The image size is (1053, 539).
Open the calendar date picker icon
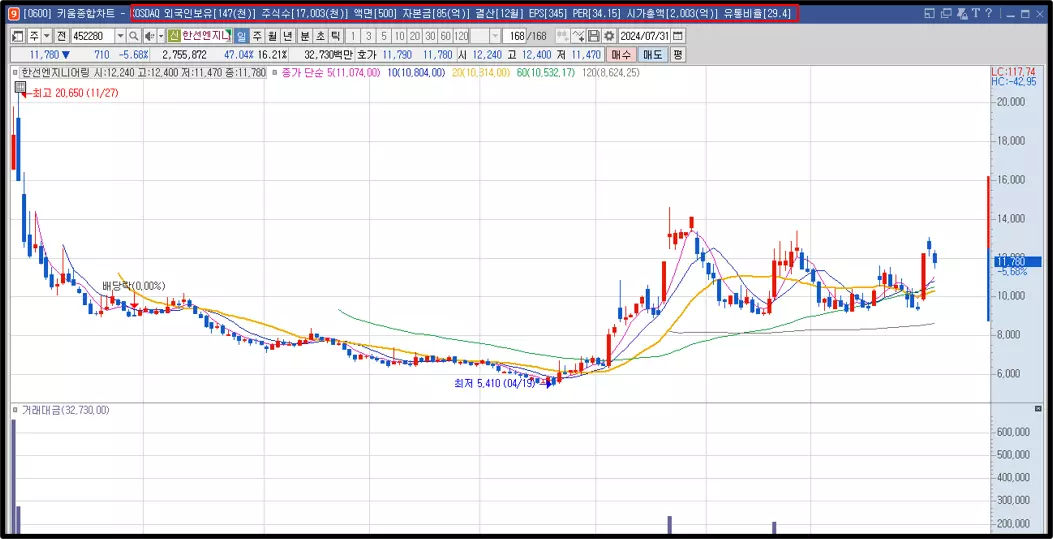pyautogui.click(x=678, y=36)
